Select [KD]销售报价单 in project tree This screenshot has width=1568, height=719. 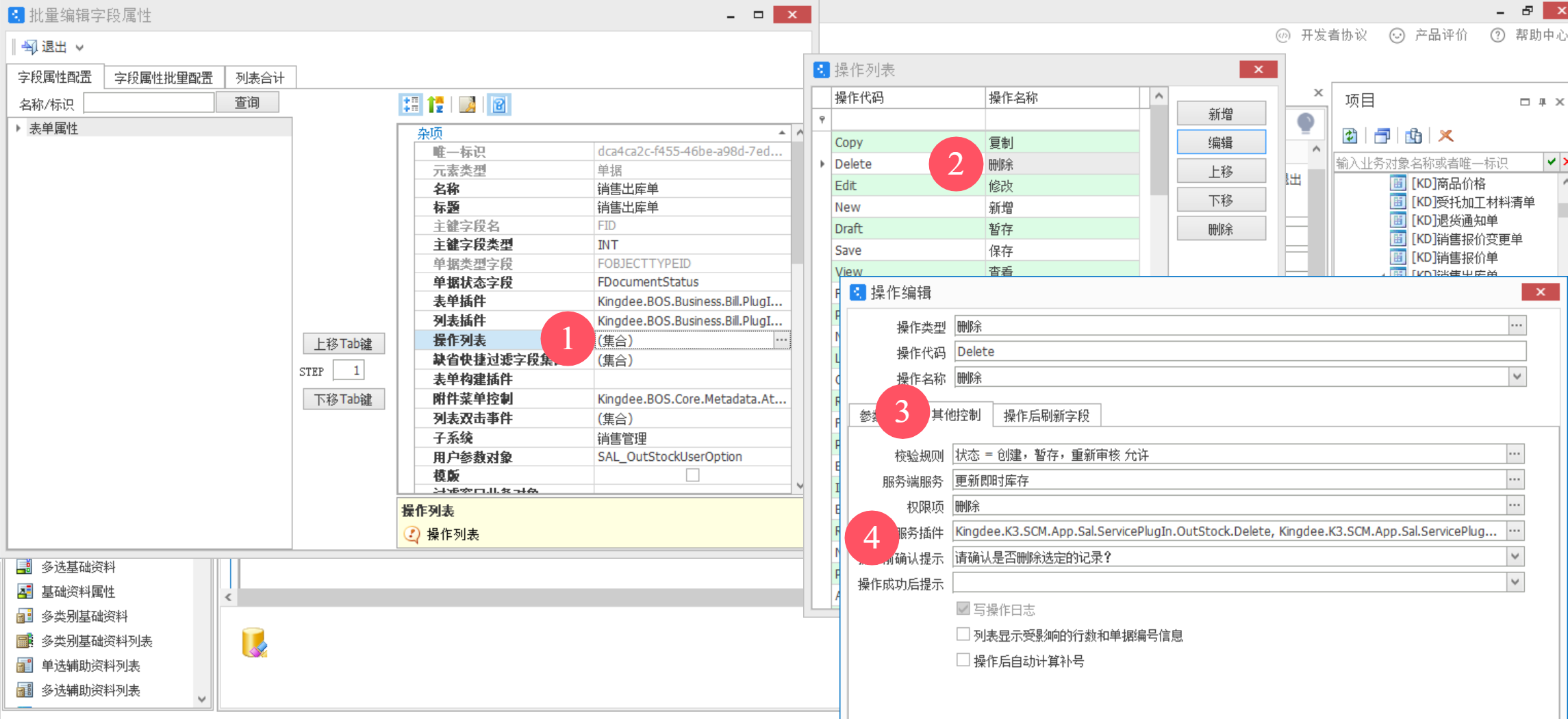click(1454, 257)
